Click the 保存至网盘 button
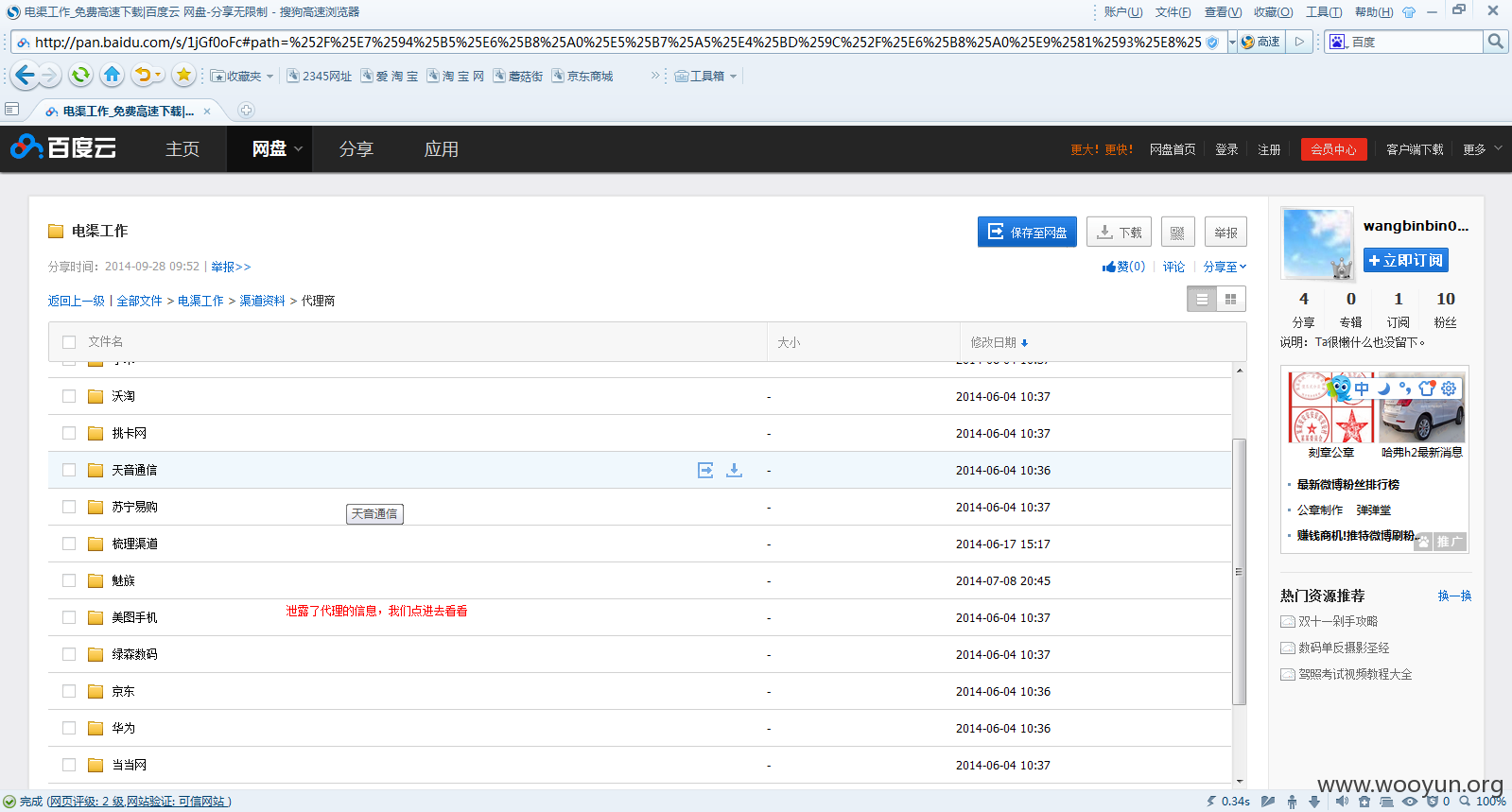This screenshot has height=812, width=1512. [1027, 232]
